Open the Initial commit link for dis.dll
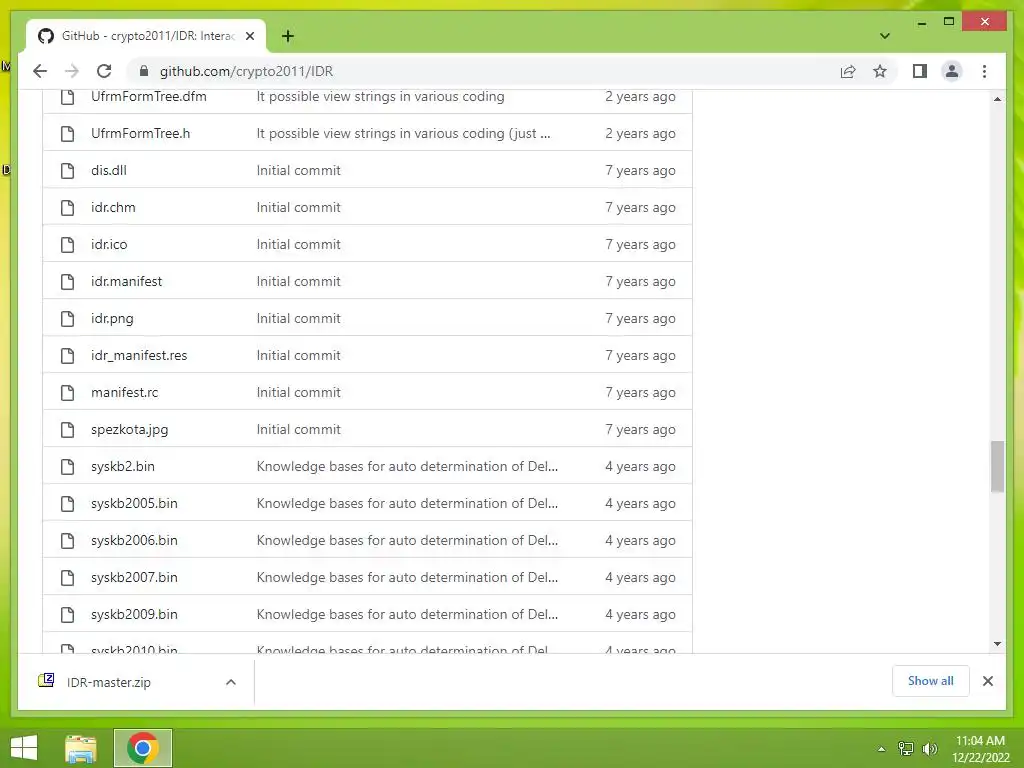 (298, 170)
